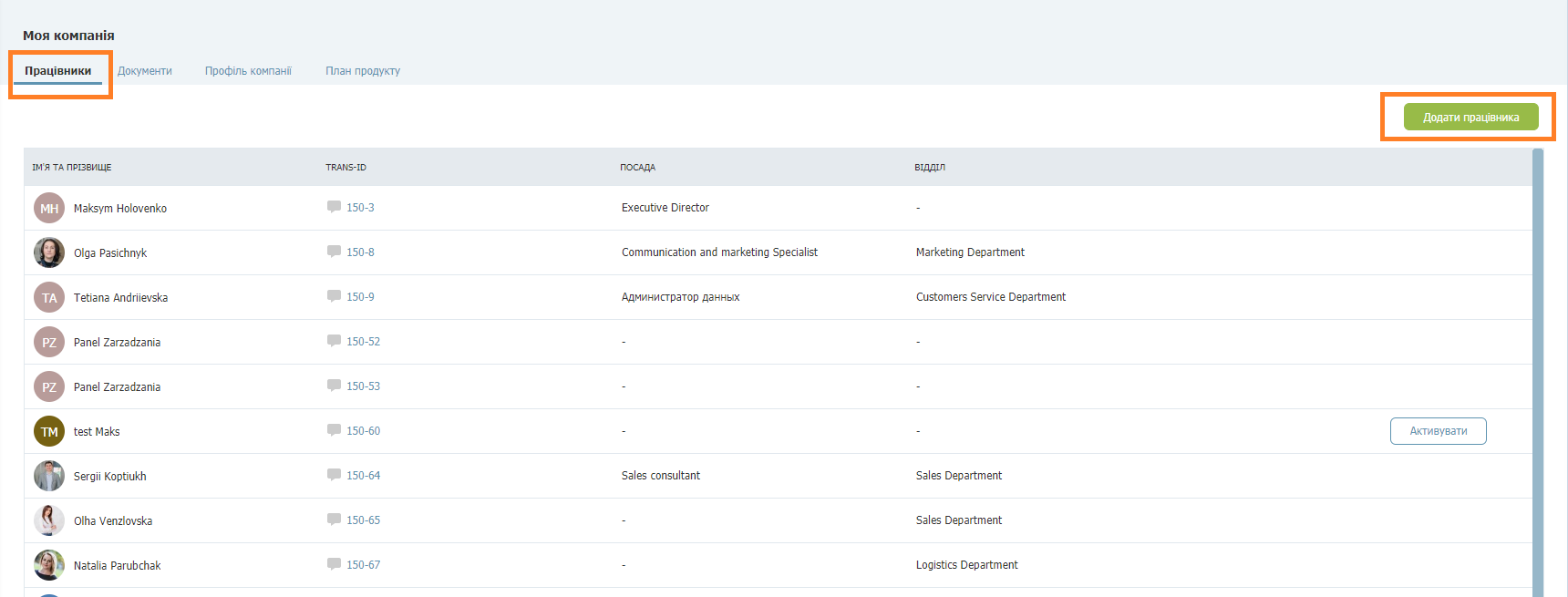Click Активувати button for test Maks
Viewport: 1568px width, 597px height.
click(x=1438, y=431)
